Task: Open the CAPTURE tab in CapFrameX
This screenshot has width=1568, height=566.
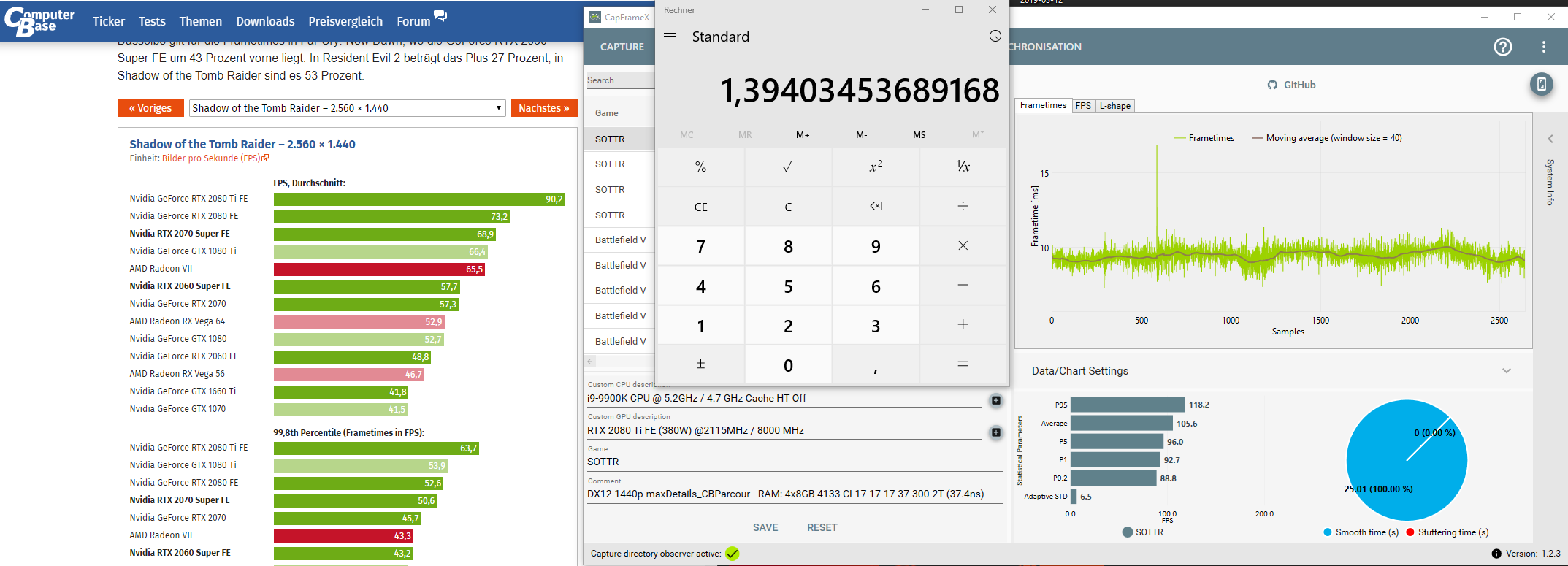Action: point(622,47)
